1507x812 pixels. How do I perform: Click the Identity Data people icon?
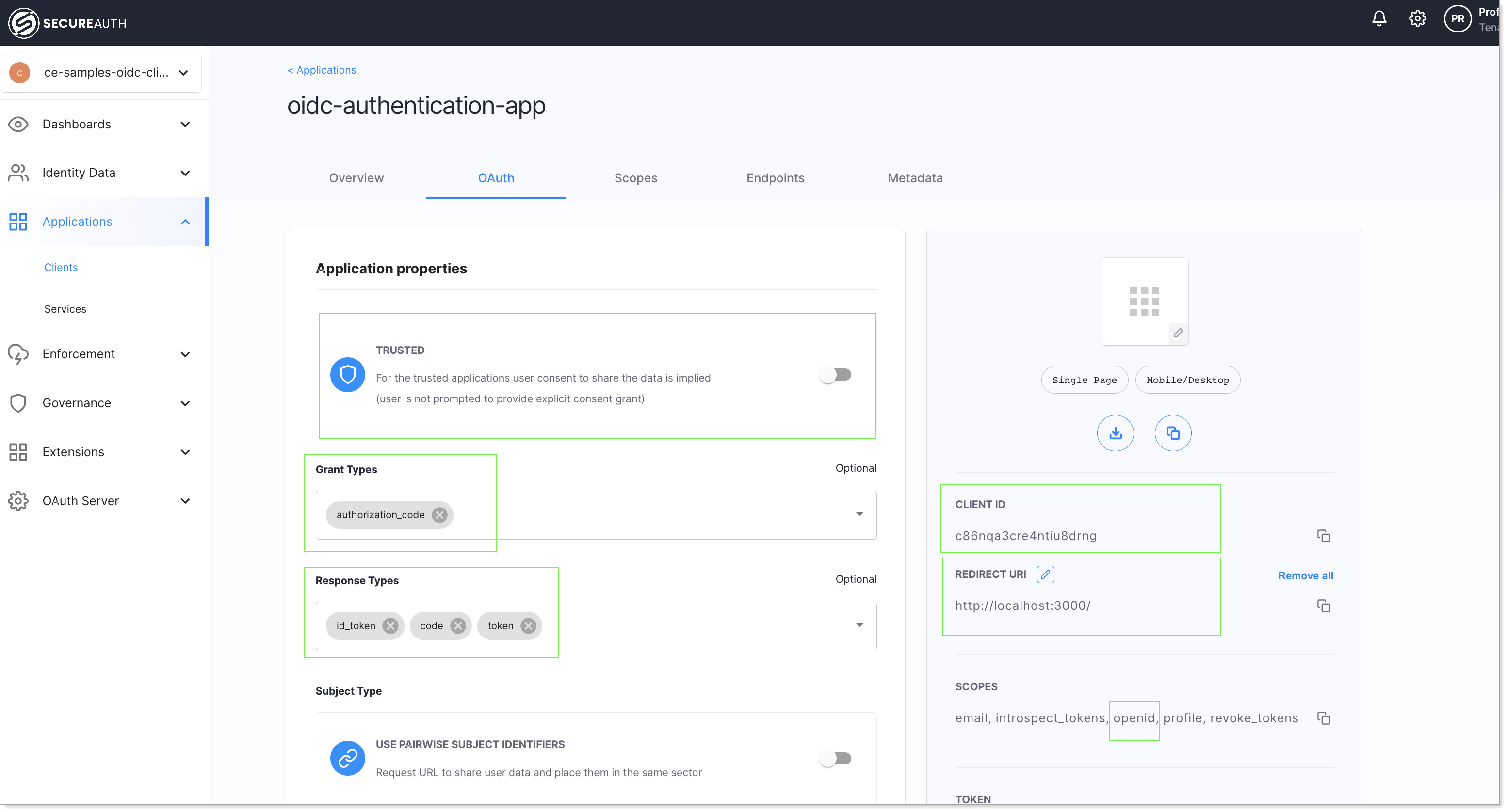18,173
